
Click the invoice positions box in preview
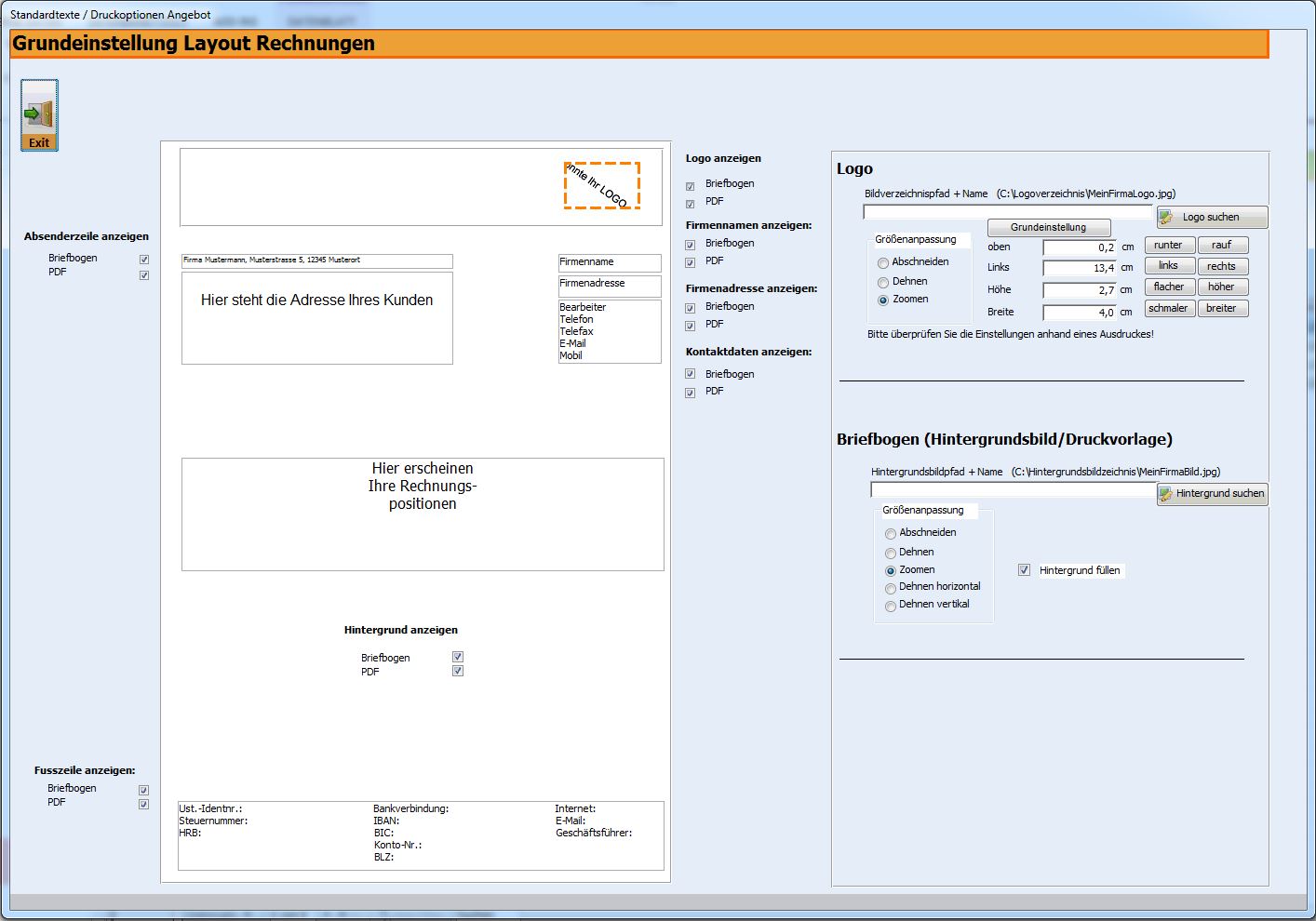(423, 514)
